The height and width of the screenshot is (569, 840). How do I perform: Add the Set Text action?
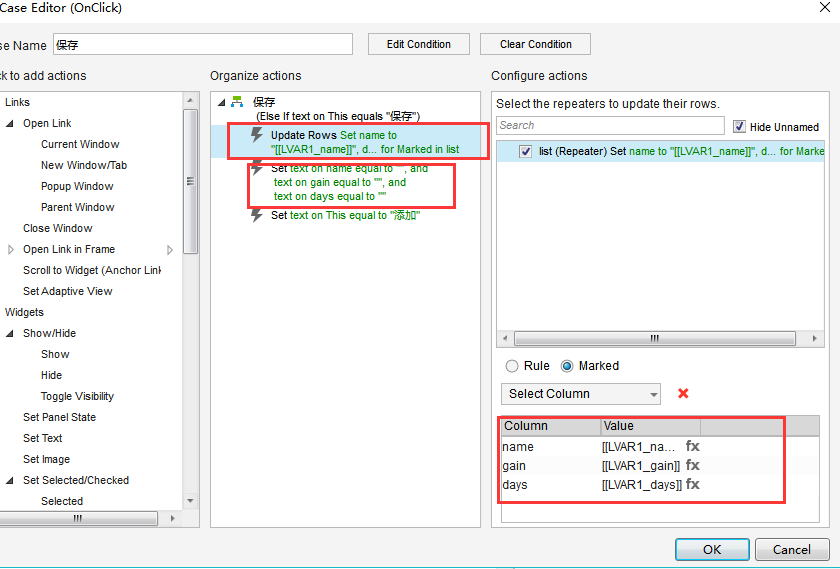tap(42, 438)
